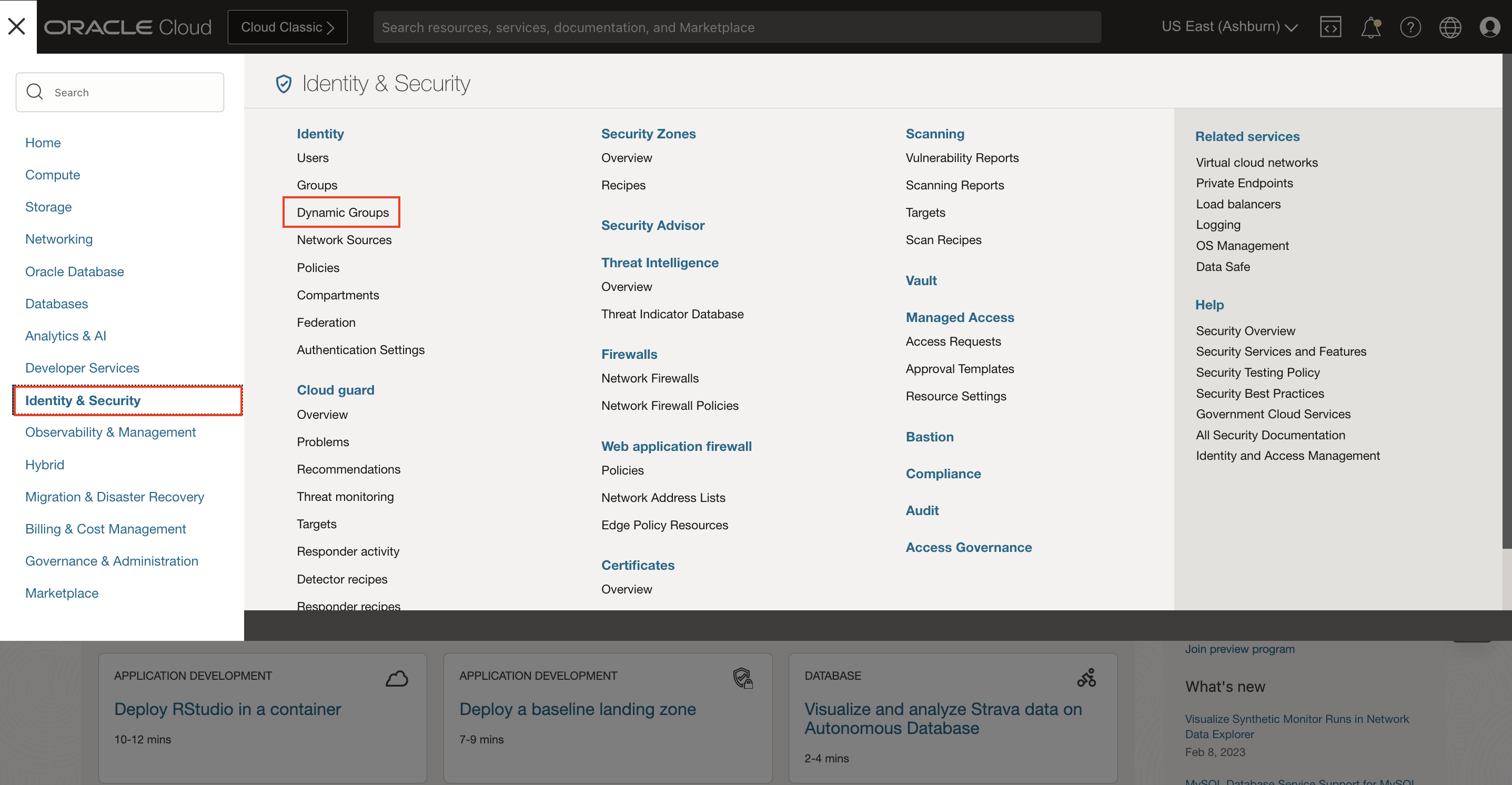The image size is (1512, 785).
Task: Open the Compliance heading link
Action: [x=943, y=474]
